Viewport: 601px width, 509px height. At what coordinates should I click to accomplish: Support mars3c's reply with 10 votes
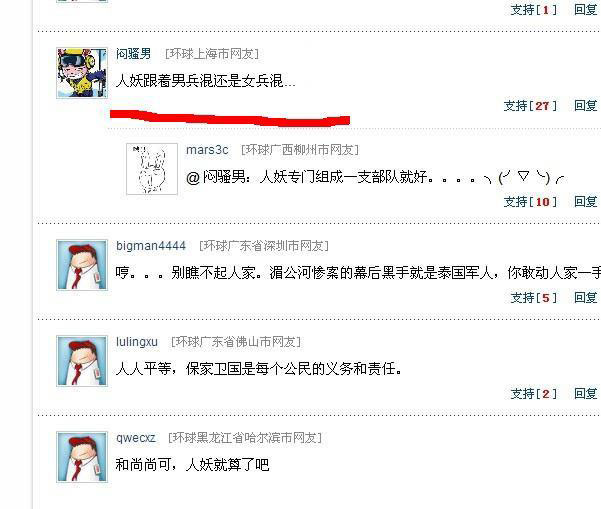click(x=530, y=202)
